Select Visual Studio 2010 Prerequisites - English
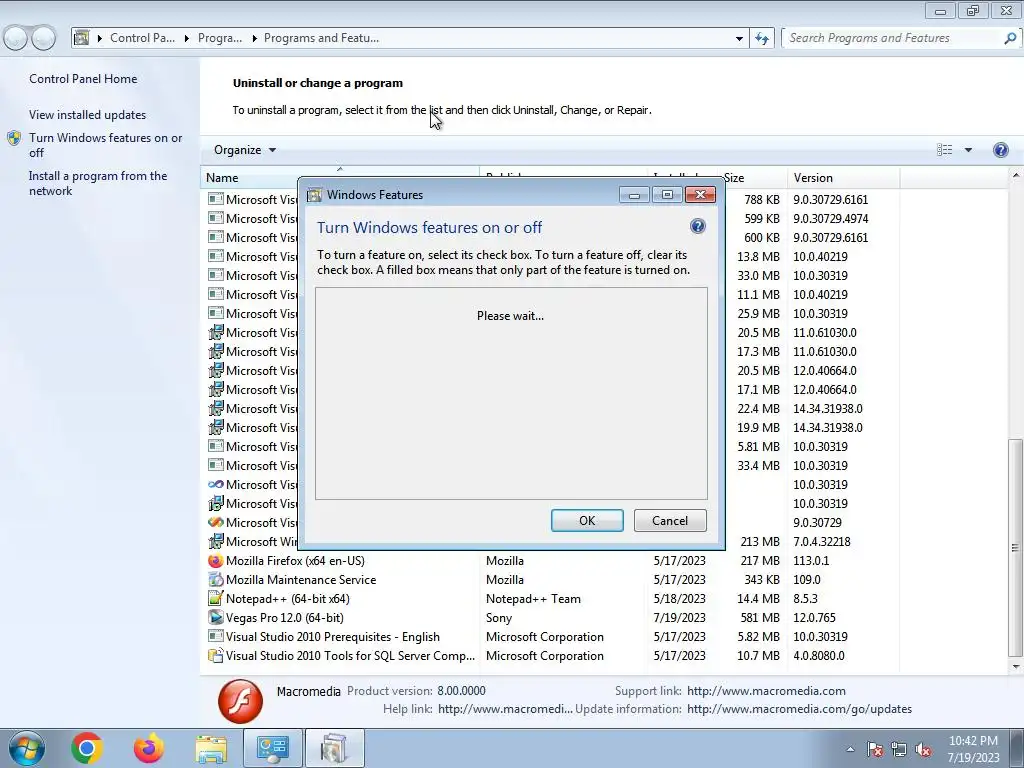 (x=333, y=637)
